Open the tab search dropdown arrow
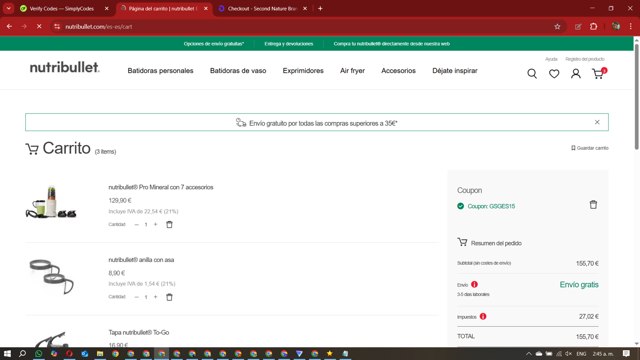Viewport: 640px width, 360px height. (8, 9)
